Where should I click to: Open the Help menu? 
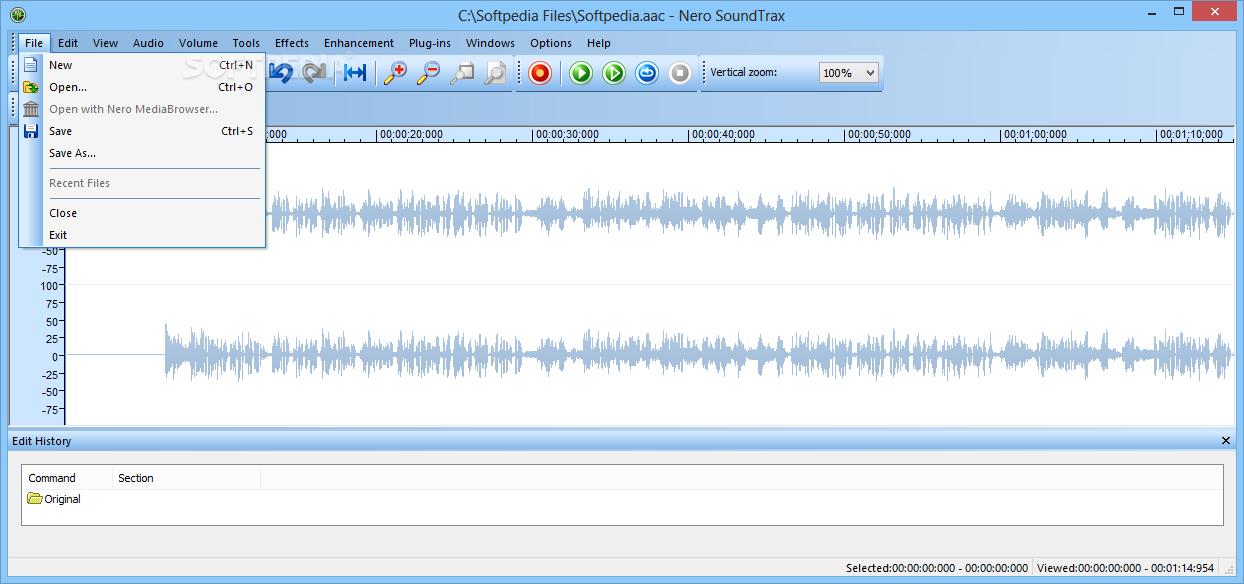click(599, 43)
